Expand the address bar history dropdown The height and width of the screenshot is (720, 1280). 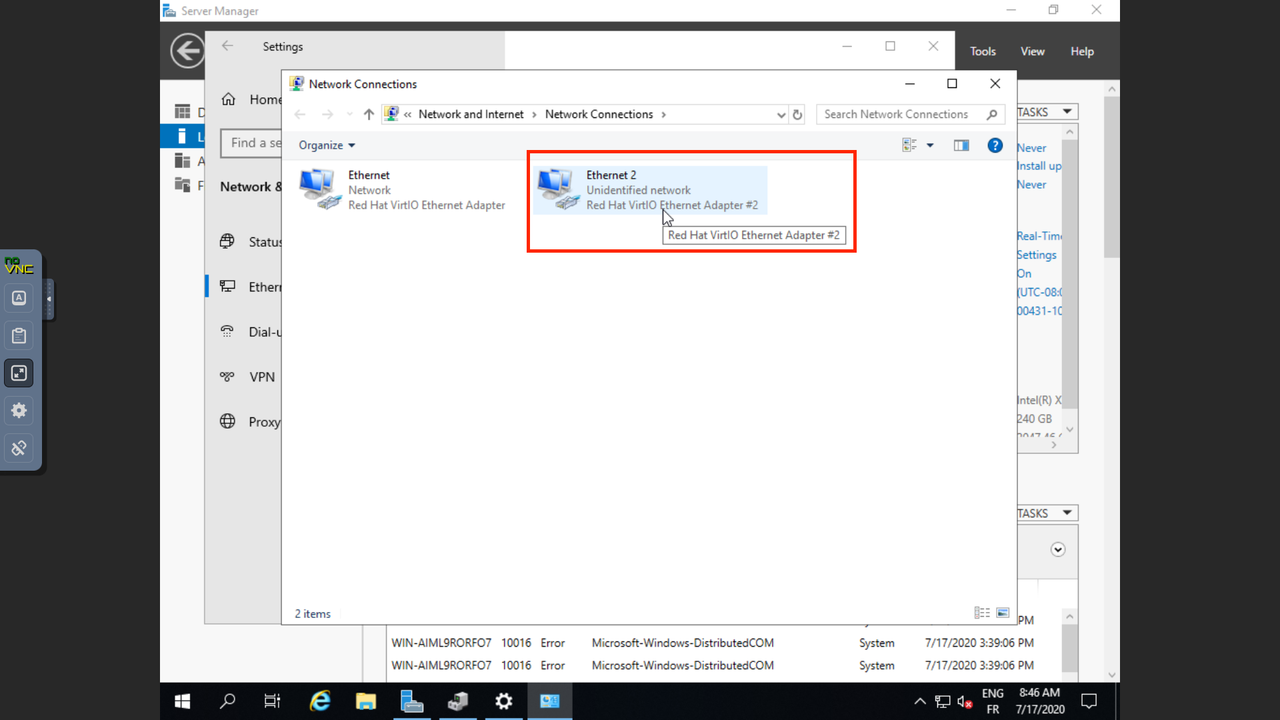pos(781,114)
